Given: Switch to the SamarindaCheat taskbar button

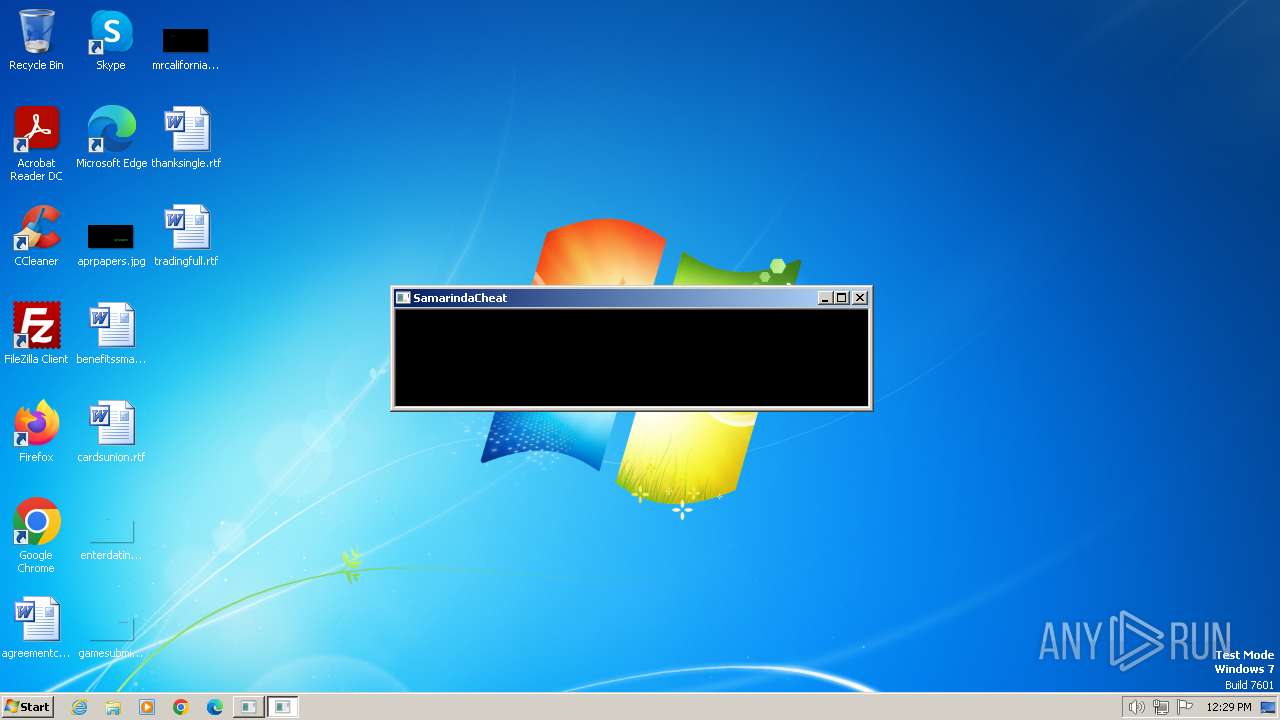Looking at the screenshot, I should (283, 707).
